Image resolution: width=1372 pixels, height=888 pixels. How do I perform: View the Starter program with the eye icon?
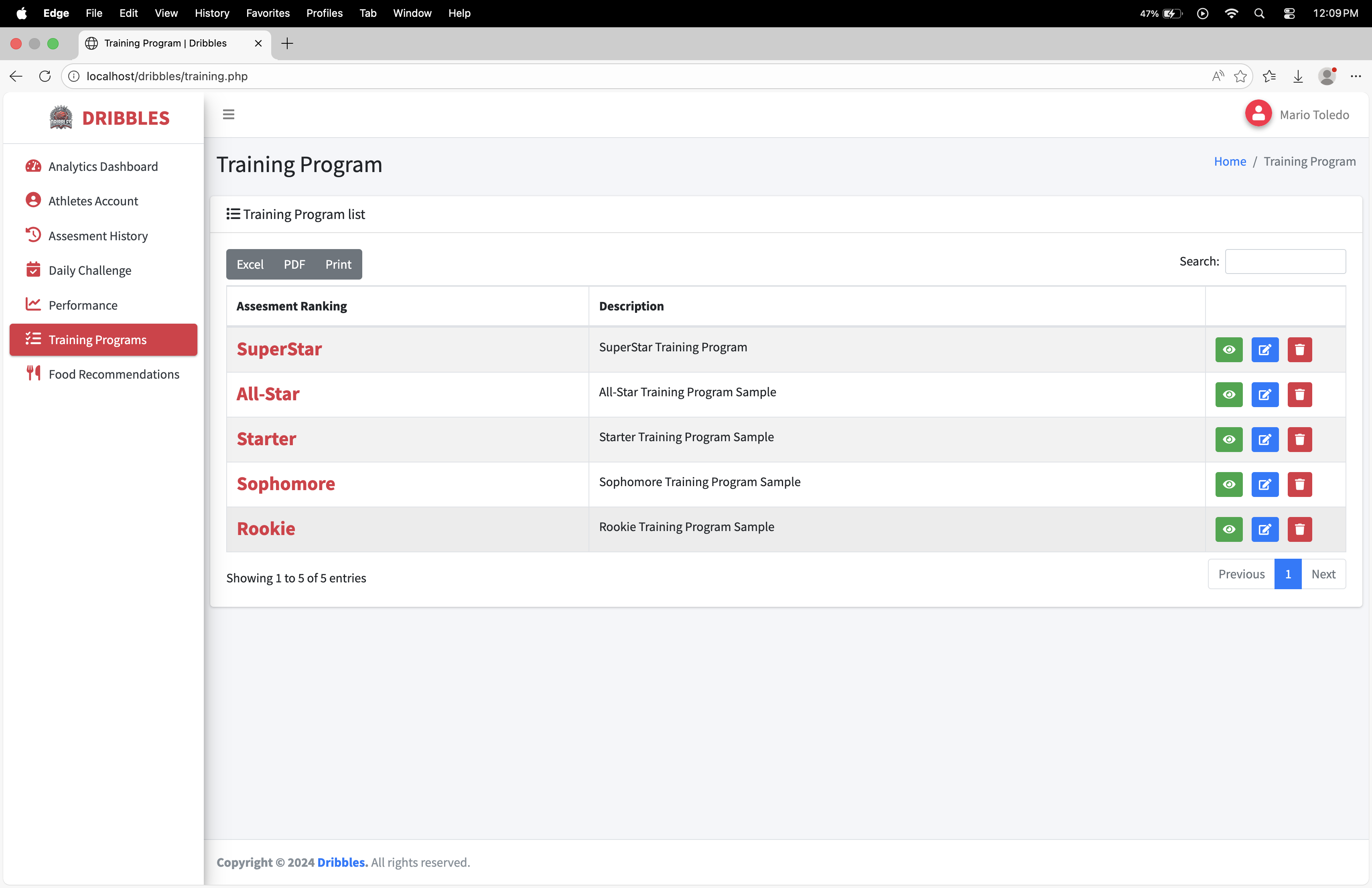tap(1228, 440)
